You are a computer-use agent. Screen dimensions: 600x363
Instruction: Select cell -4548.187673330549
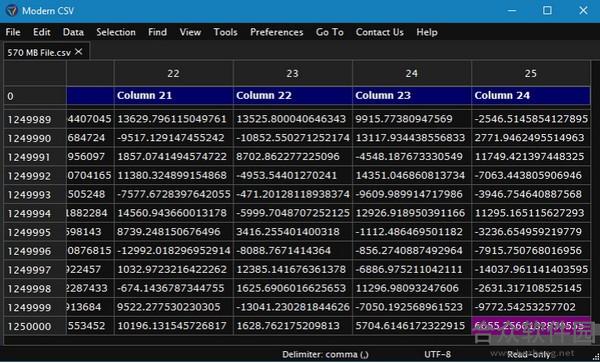[411, 156]
